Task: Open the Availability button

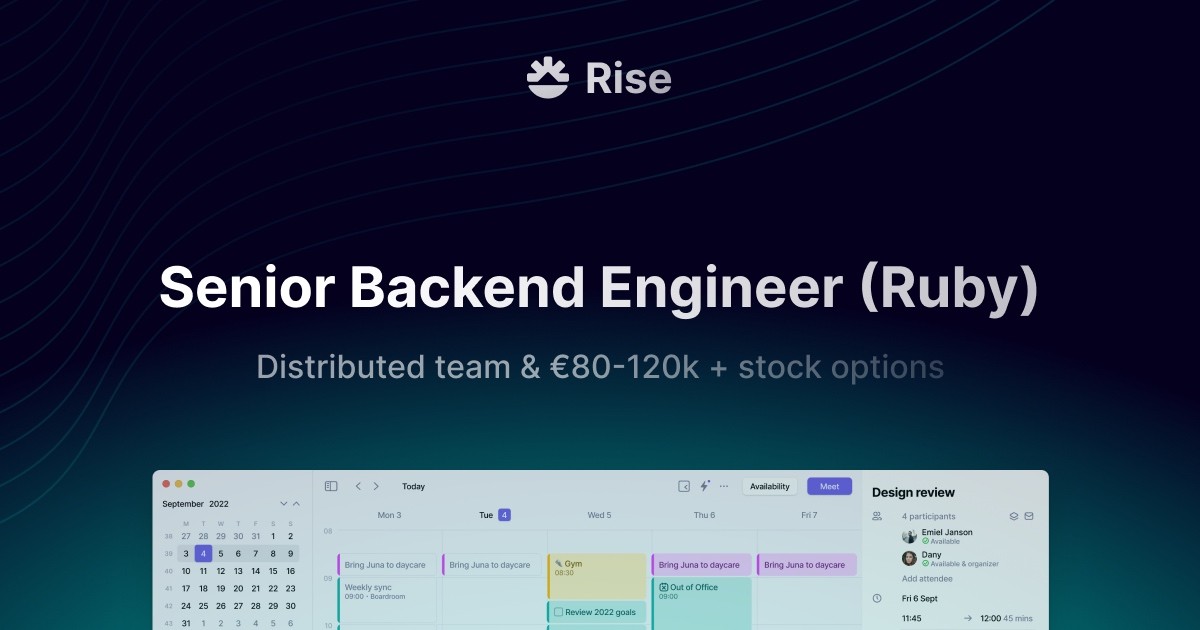Action: [770, 486]
